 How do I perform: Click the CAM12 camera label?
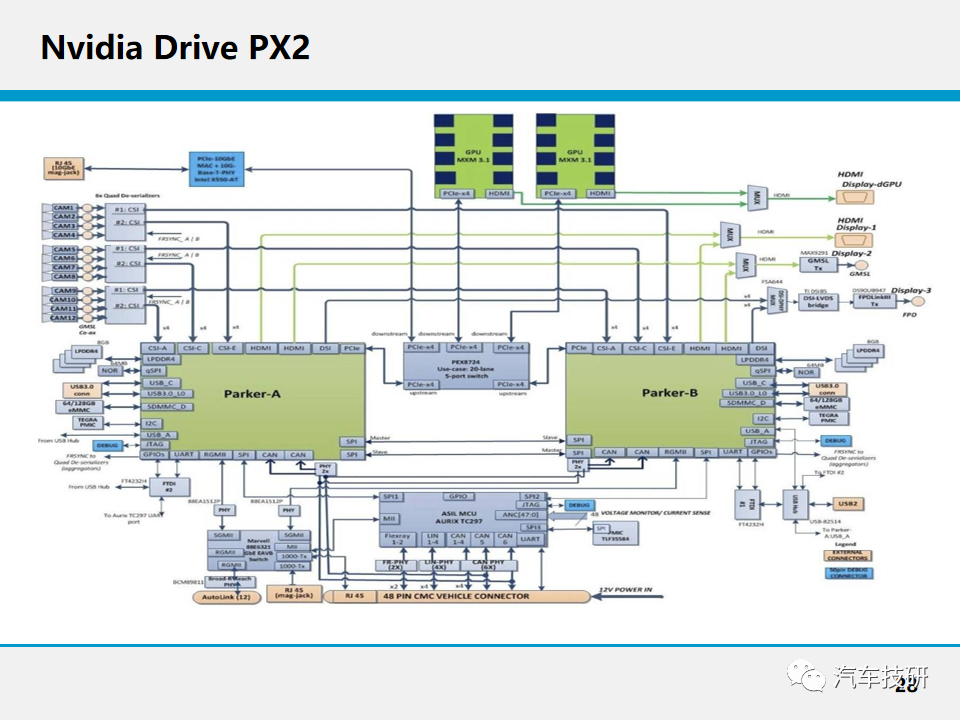point(64,318)
